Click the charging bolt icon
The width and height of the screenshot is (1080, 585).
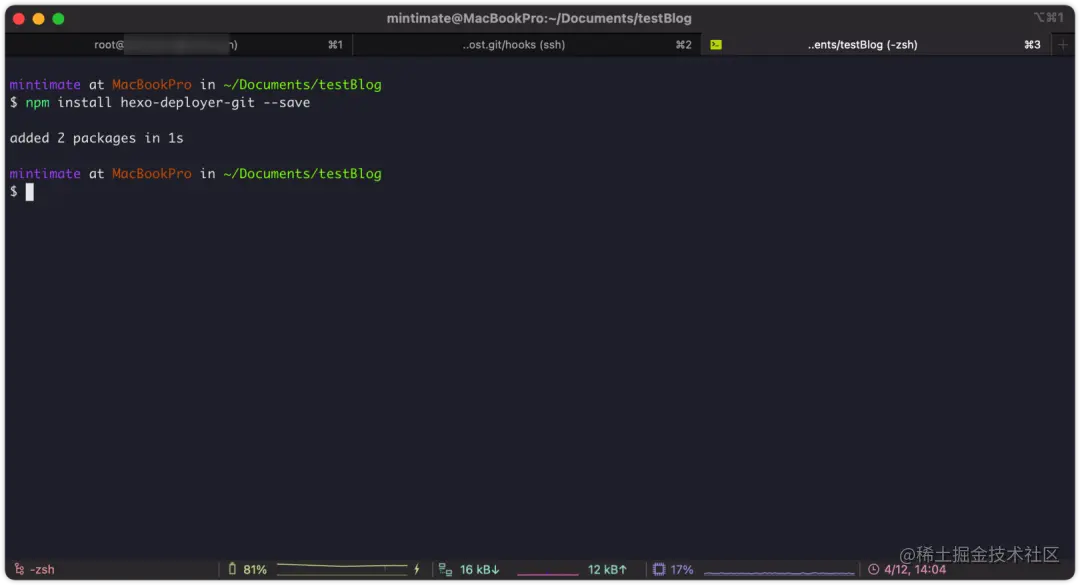pos(417,569)
